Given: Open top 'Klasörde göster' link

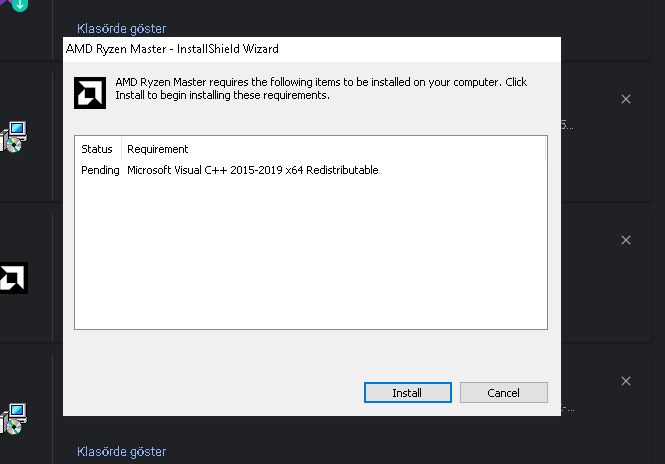Looking at the screenshot, I should click(x=121, y=29).
